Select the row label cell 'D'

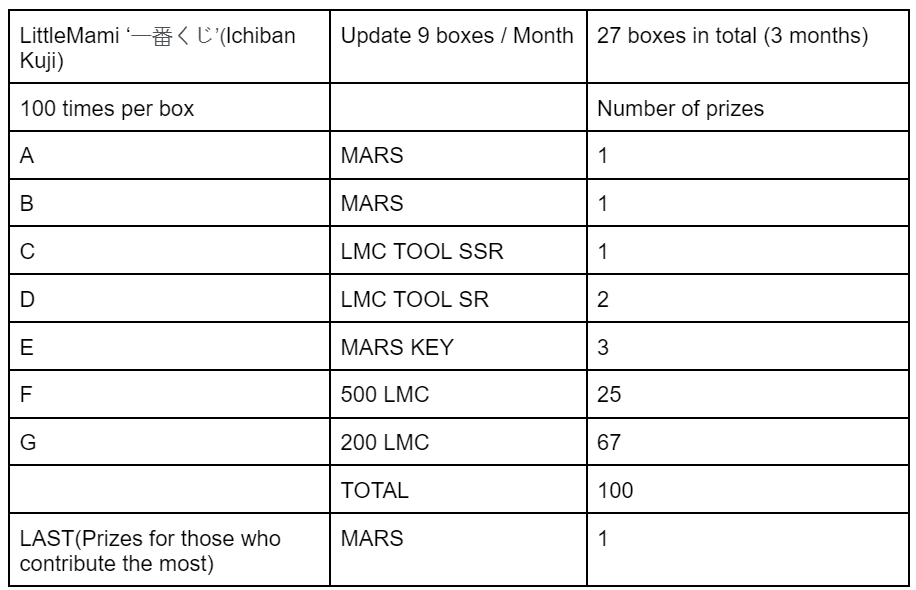pos(169,299)
